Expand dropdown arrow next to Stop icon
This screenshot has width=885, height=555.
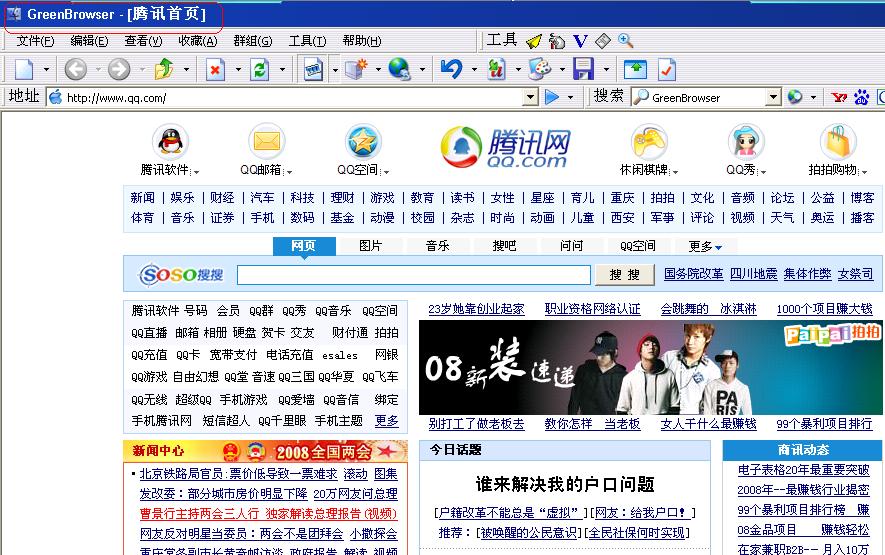coord(238,70)
